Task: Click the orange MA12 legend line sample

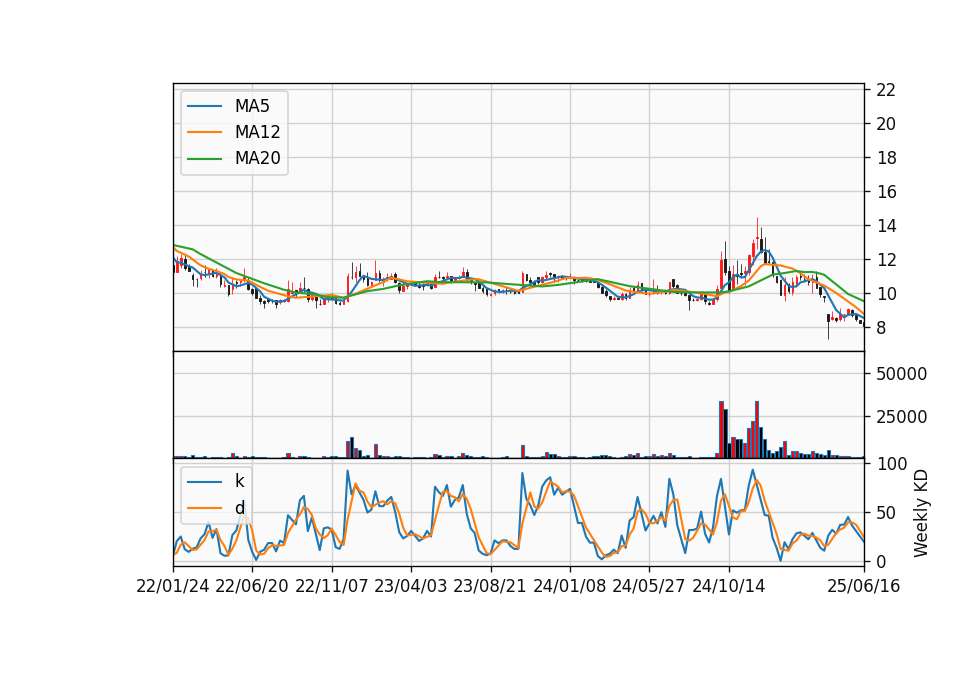Action: [x=204, y=132]
